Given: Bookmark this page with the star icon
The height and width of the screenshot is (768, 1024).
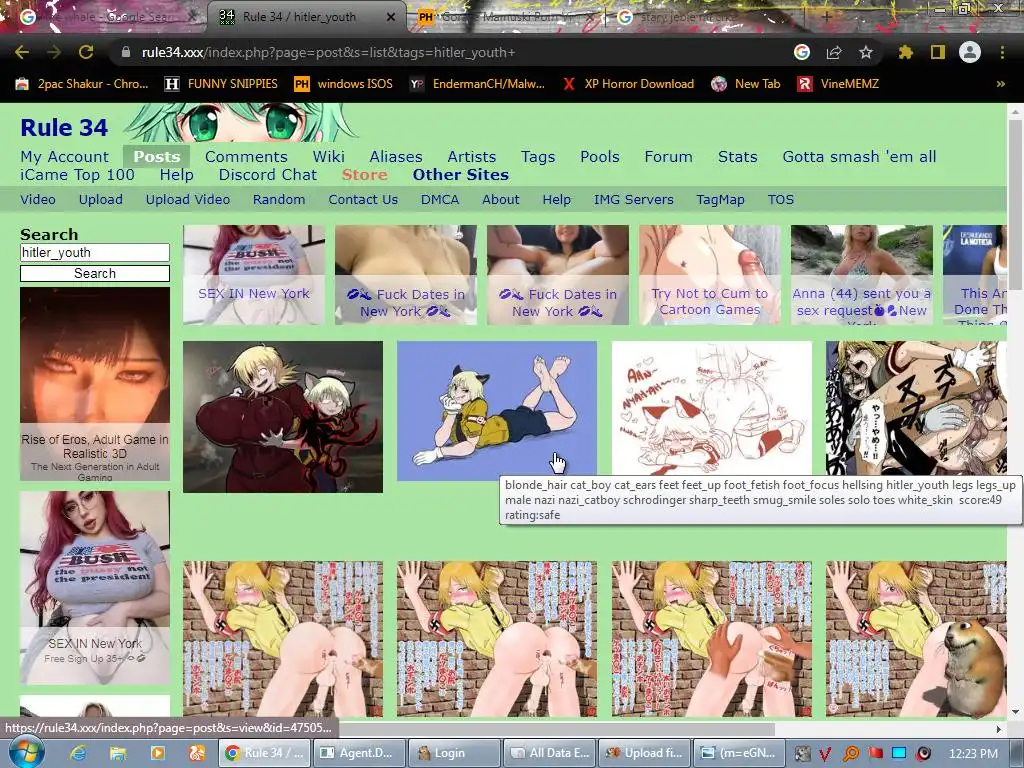Looking at the screenshot, I should (866, 52).
